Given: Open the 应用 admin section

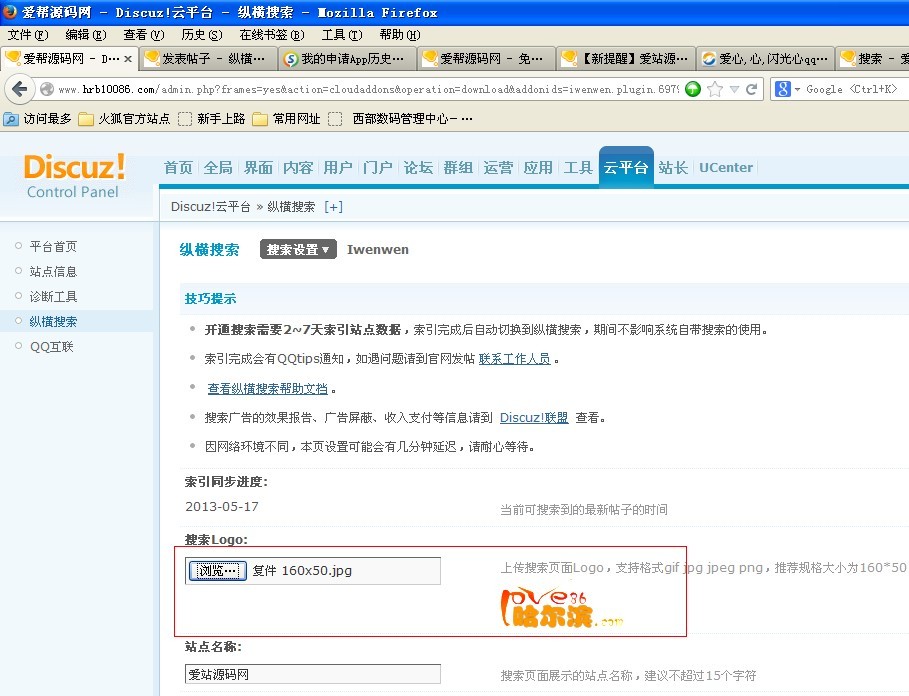Looking at the screenshot, I should pyautogui.click(x=538, y=167).
